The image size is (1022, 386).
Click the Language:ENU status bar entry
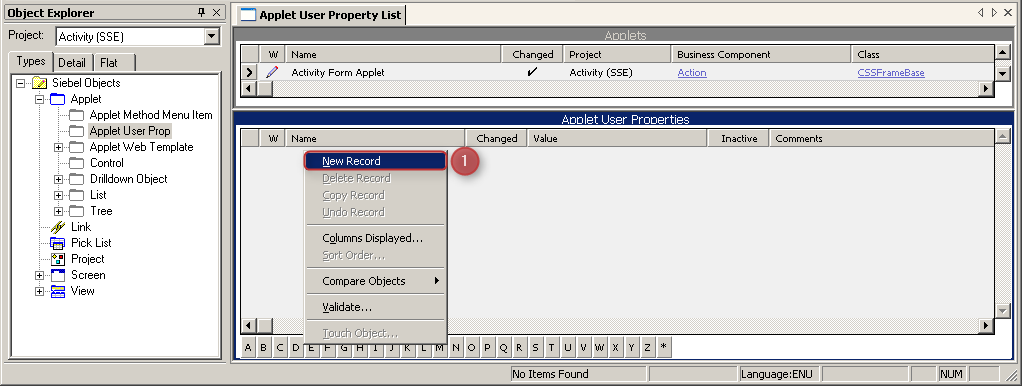(x=778, y=374)
